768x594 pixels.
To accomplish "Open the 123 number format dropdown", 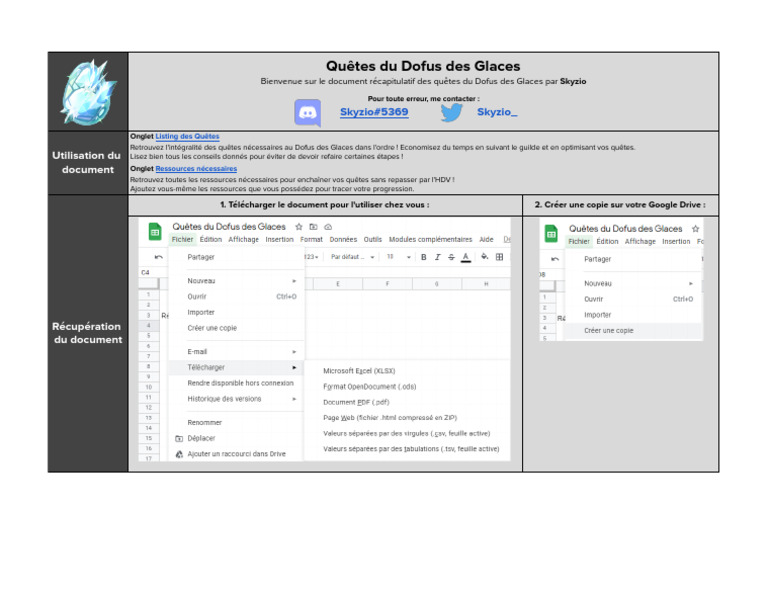I will pyautogui.click(x=312, y=257).
